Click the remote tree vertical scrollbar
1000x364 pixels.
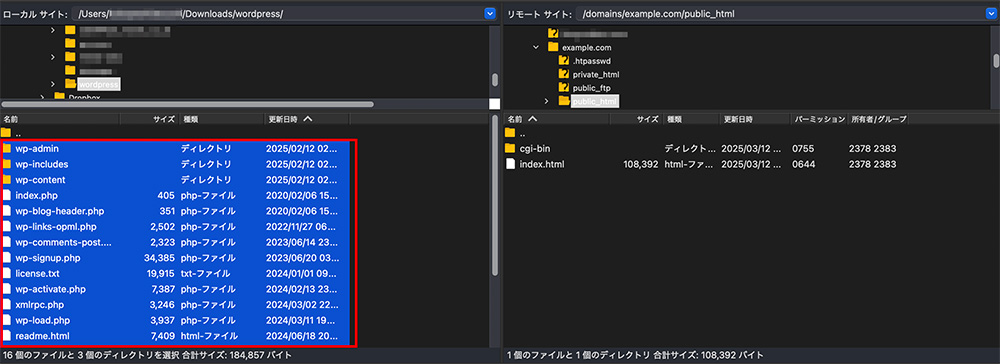pos(996,61)
